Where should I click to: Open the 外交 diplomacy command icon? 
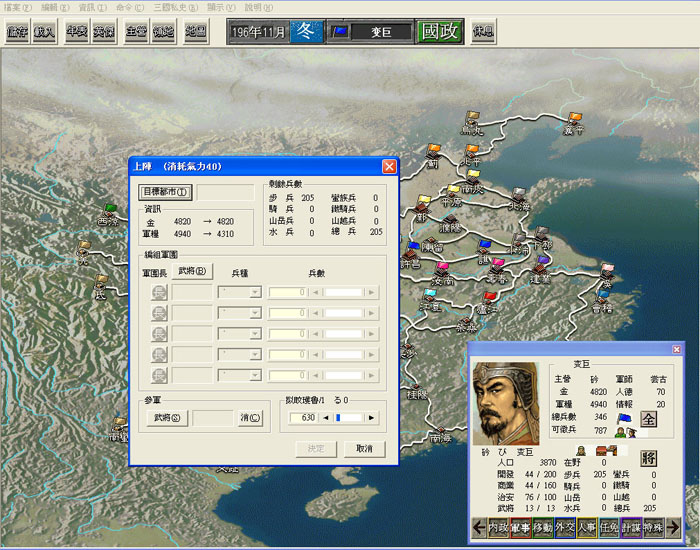click(x=565, y=527)
